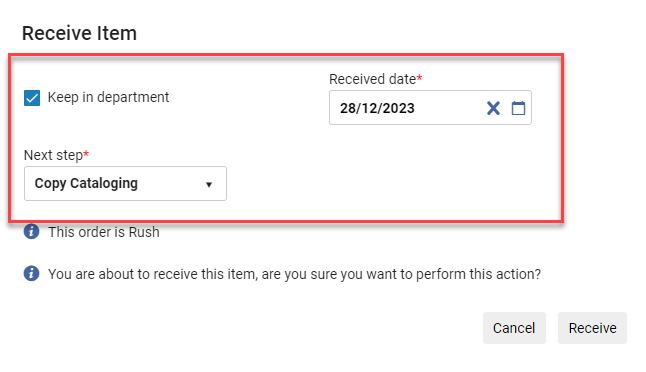
Task: Click the 'Keep in department' label text
Action: click(108, 97)
